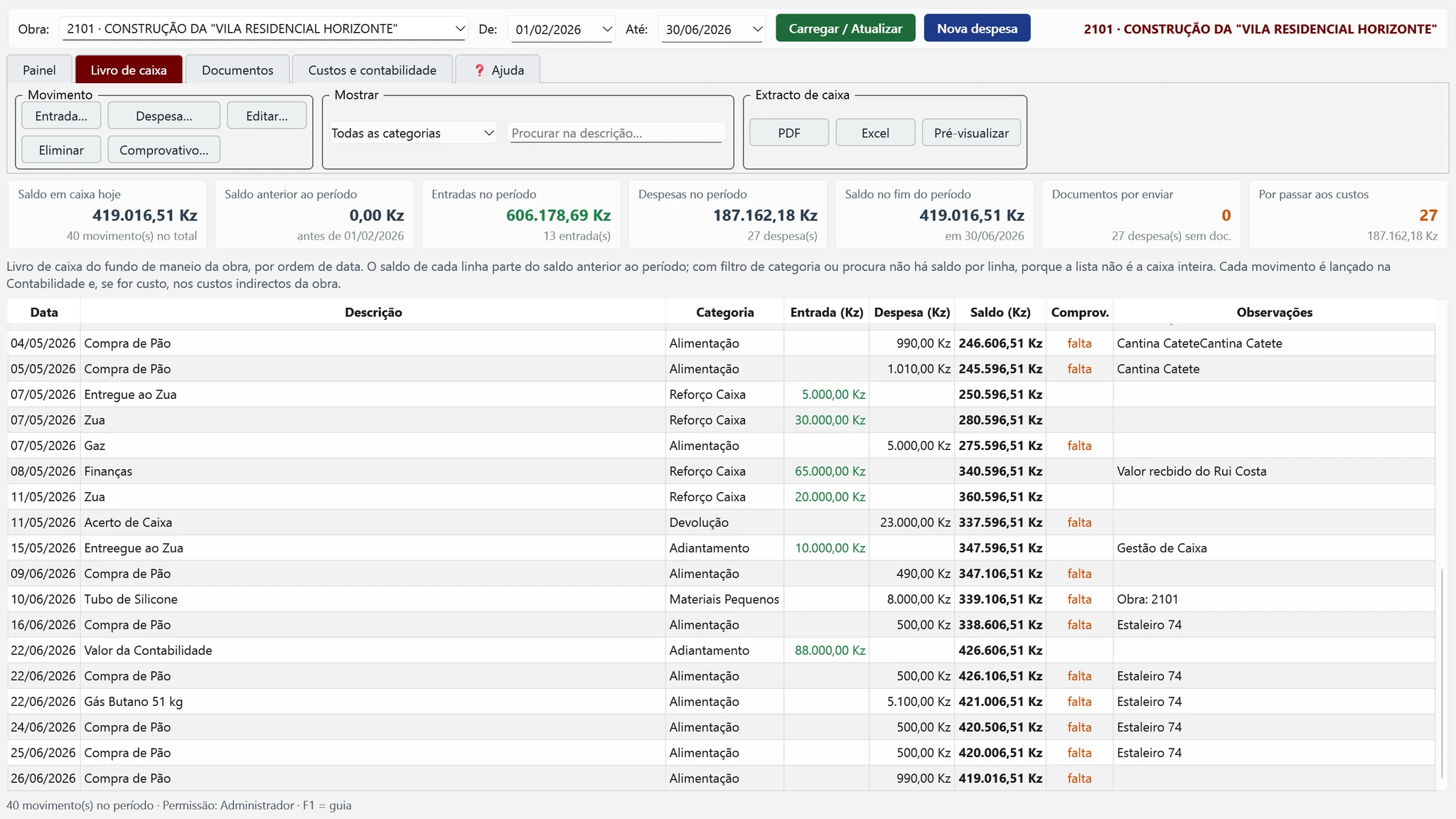This screenshot has width=1456, height=819.
Task: Export the cash statement as PDF
Action: 789,133
